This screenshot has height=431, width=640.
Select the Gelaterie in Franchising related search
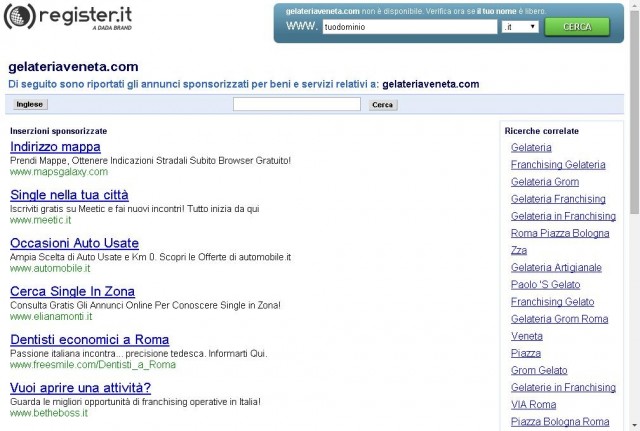tap(563, 387)
